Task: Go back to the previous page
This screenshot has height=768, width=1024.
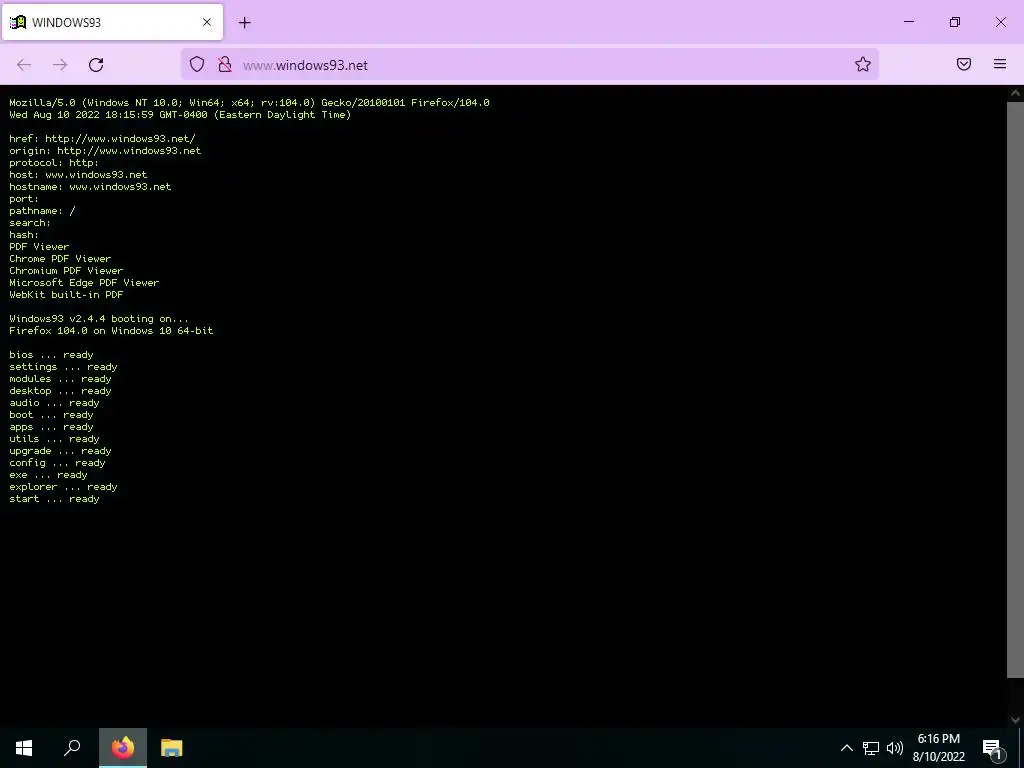Action: [x=24, y=65]
